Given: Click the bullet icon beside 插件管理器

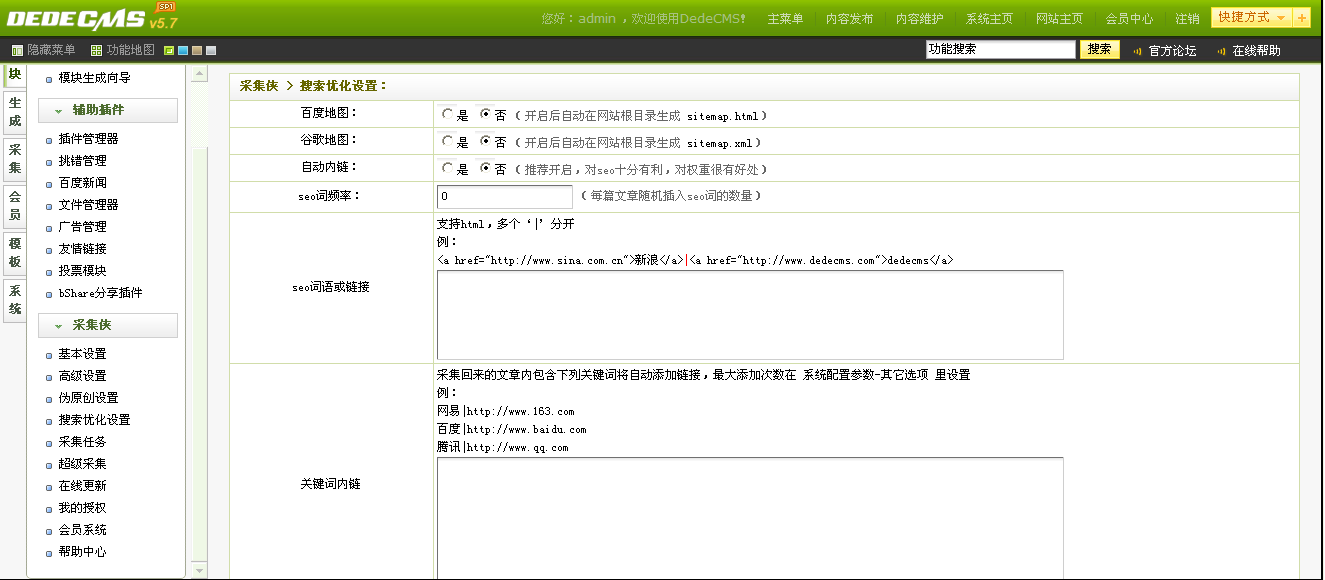Looking at the screenshot, I should (x=49, y=140).
